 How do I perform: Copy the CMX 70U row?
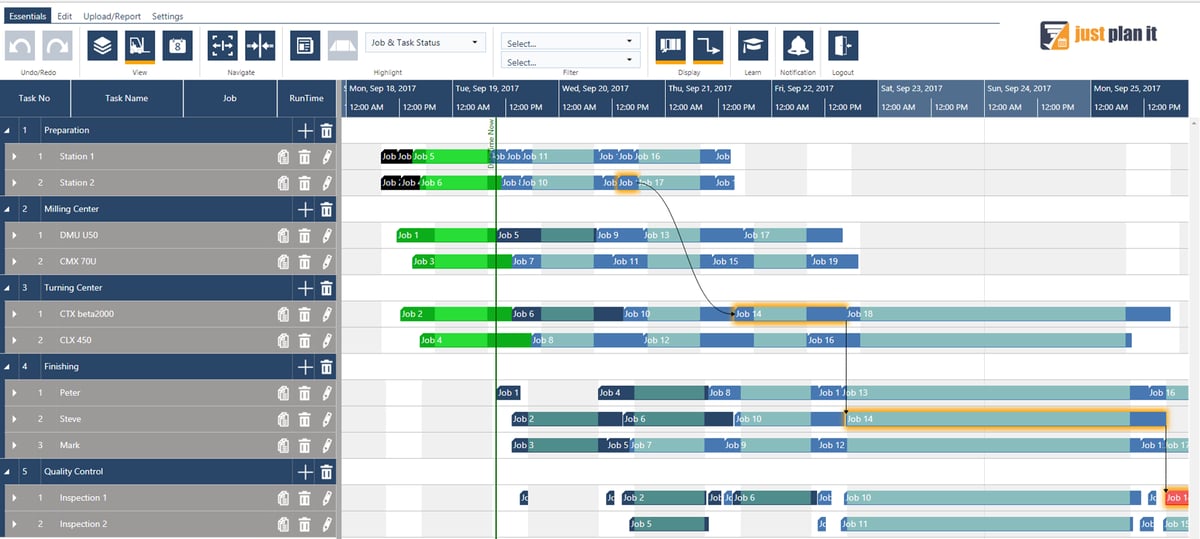(x=284, y=262)
